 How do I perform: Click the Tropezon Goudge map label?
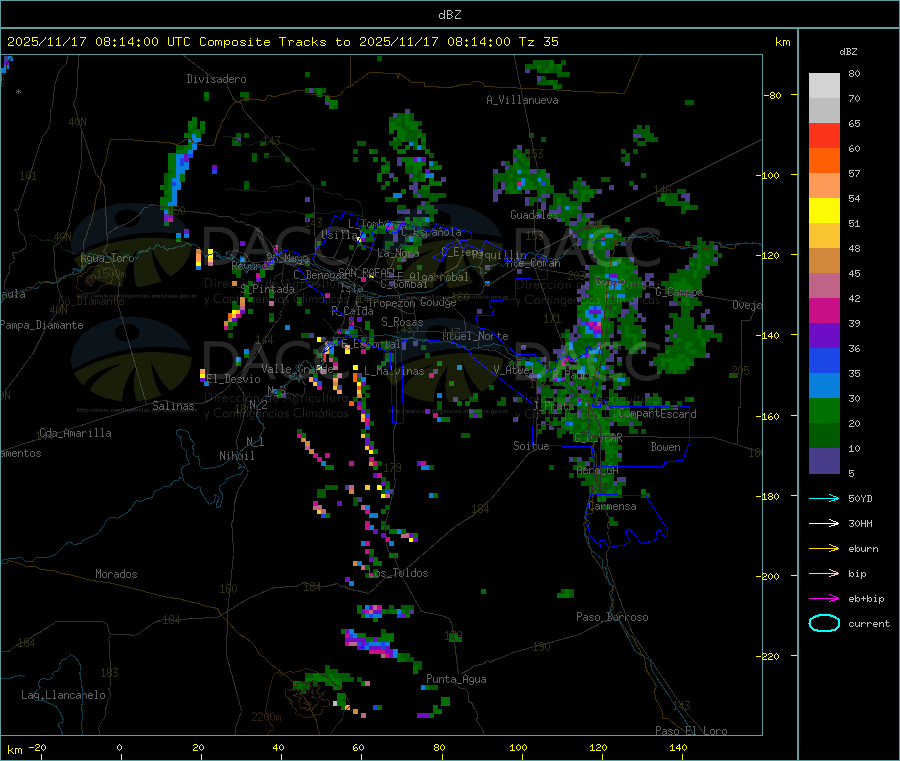click(412, 302)
